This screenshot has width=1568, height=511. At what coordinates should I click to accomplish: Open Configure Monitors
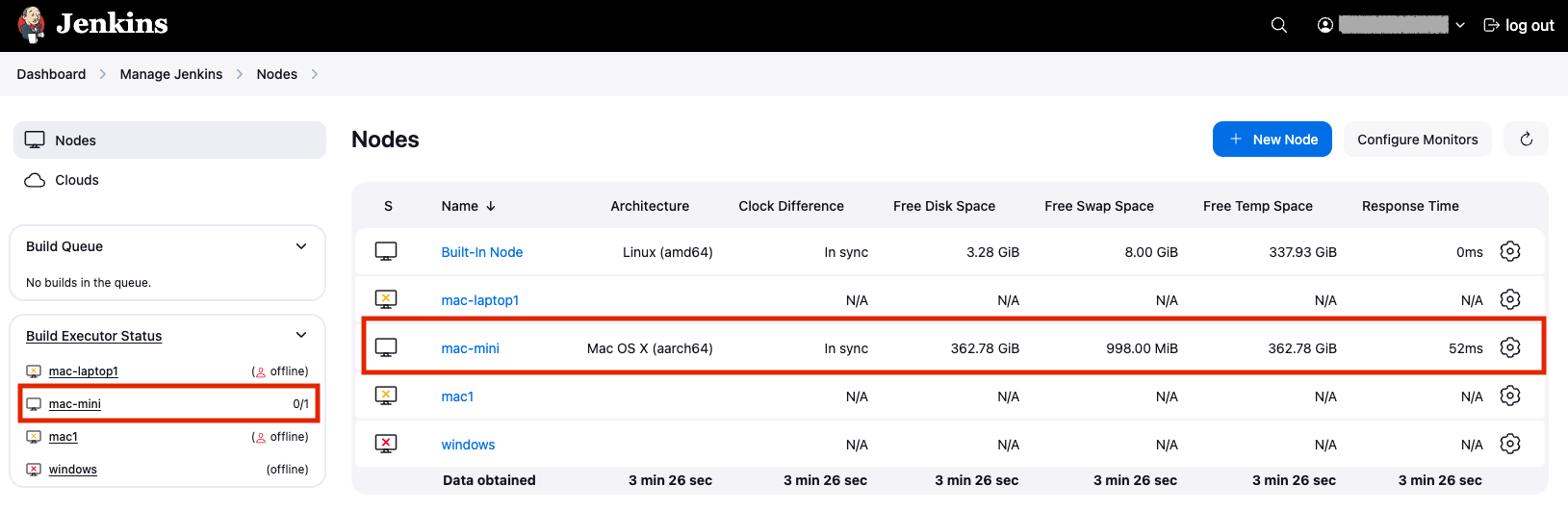tap(1418, 139)
